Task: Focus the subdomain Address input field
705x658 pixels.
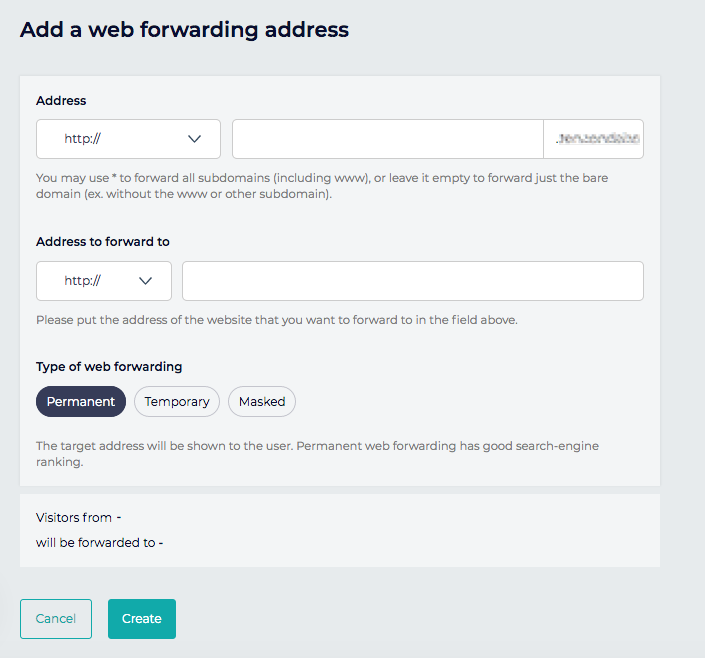Action: tap(387, 139)
